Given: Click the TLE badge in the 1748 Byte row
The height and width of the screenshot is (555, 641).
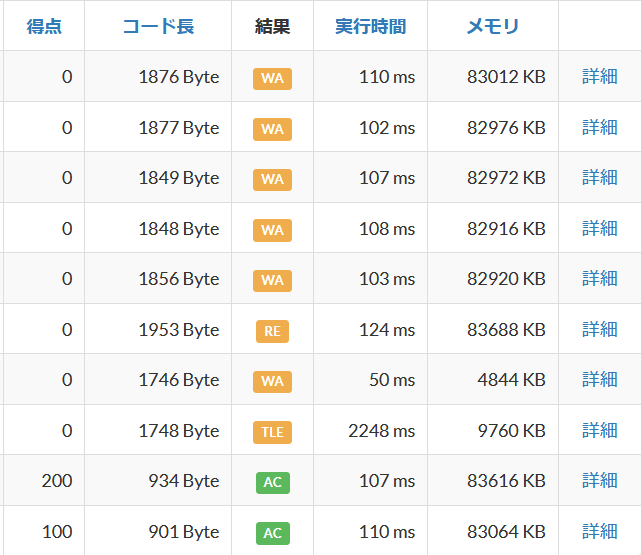Looking at the screenshot, I should click(x=272, y=432).
